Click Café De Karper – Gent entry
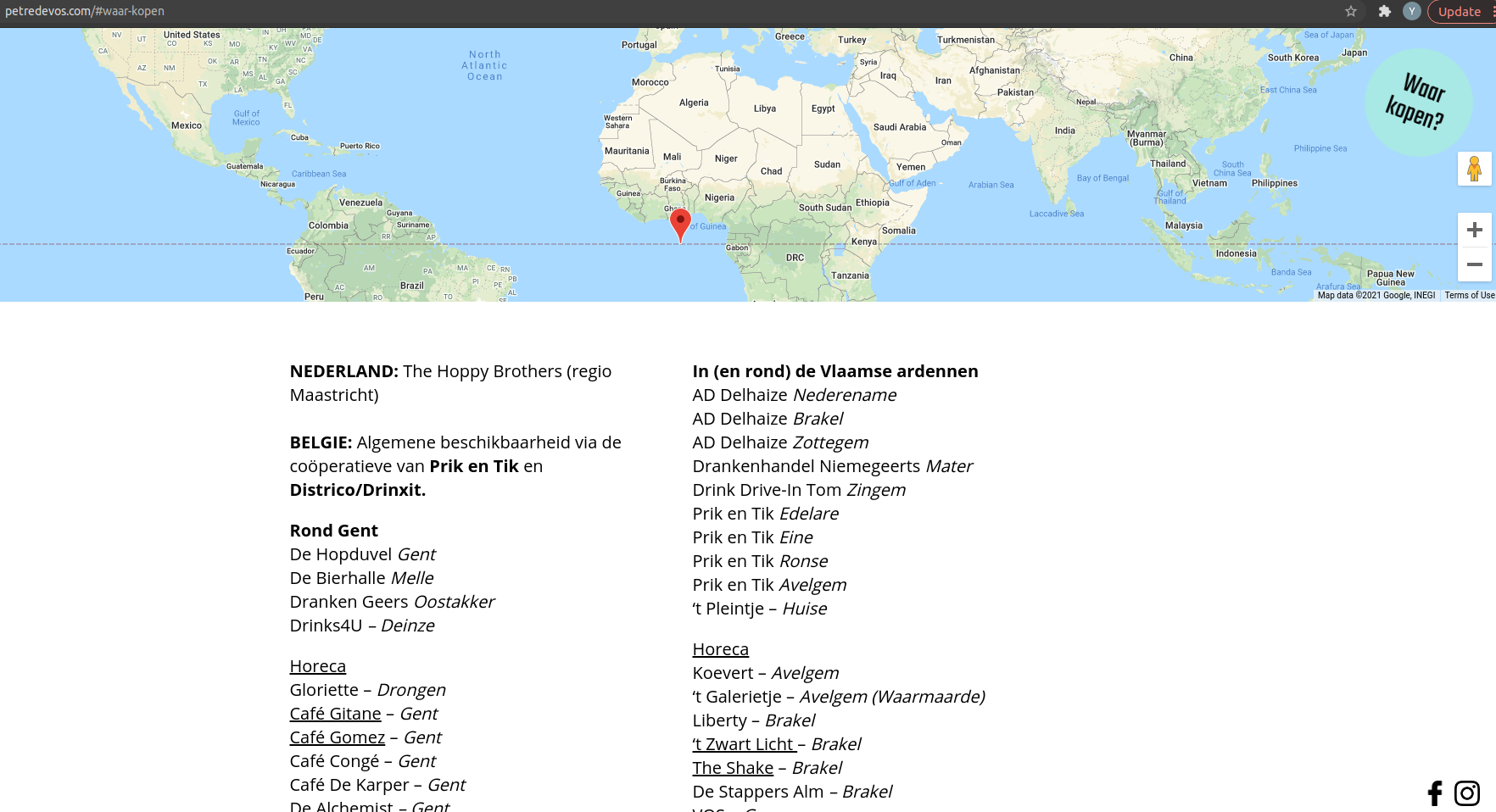The height and width of the screenshot is (812, 1496). 378,785
